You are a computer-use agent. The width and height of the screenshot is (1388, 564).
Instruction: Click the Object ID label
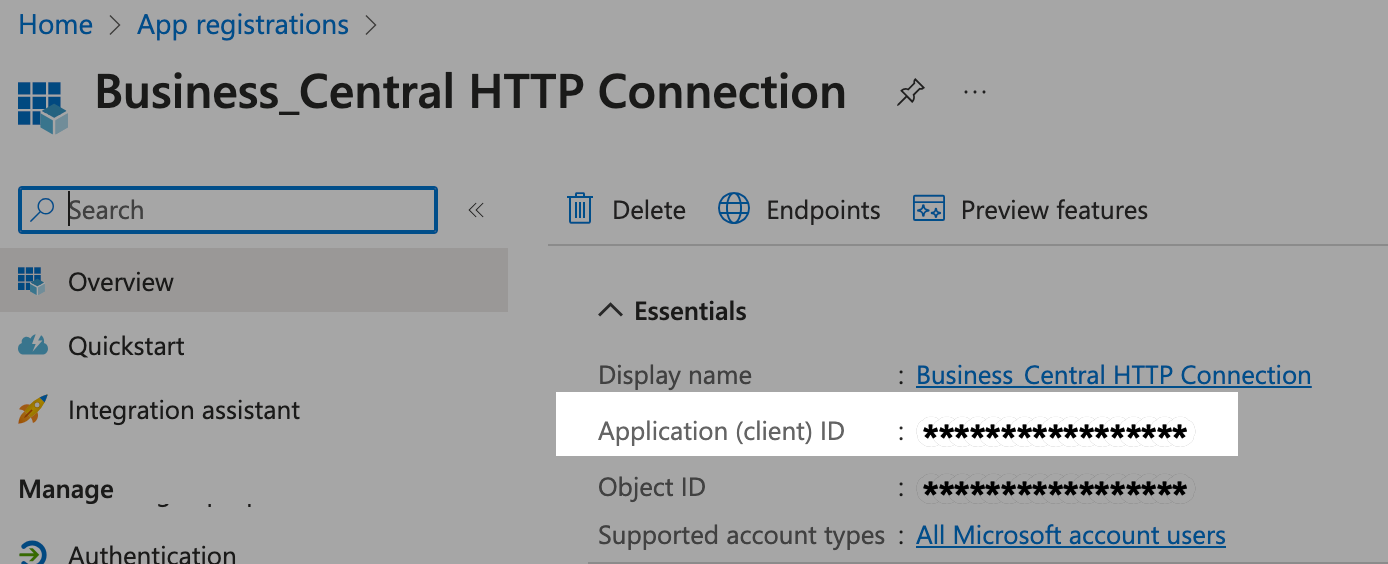[x=652, y=487]
